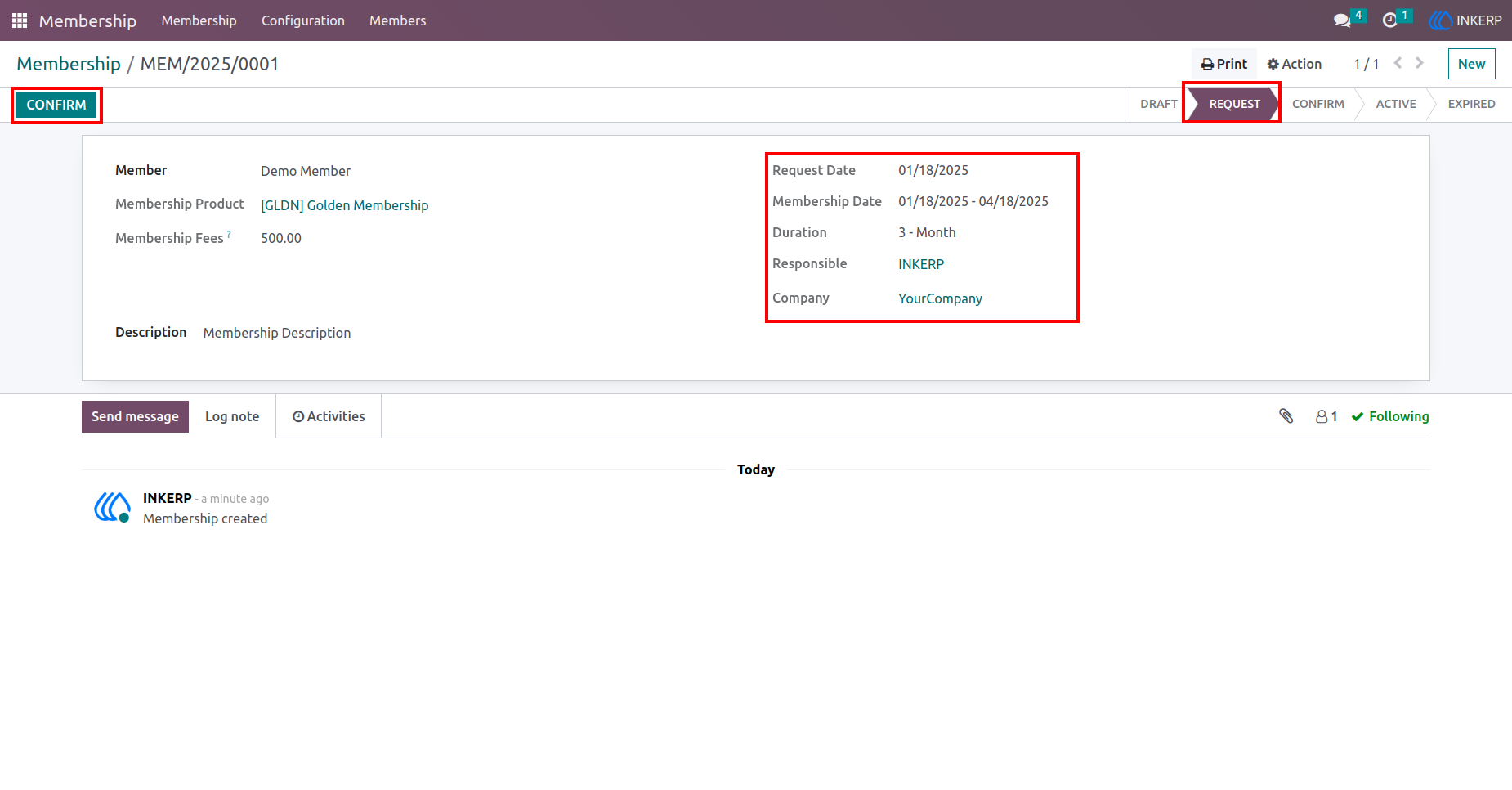Go to next record arrow
Screen dimensions: 1512x790
1420,63
